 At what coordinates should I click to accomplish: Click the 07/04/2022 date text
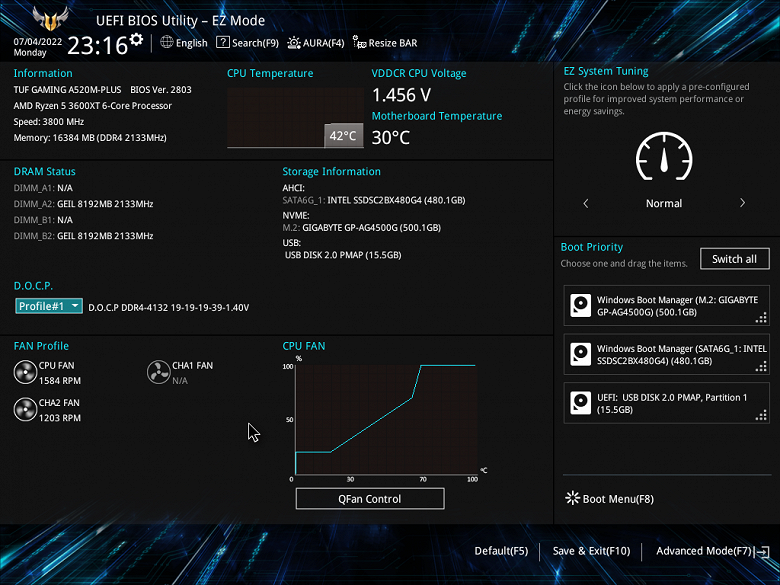[x=38, y=42]
